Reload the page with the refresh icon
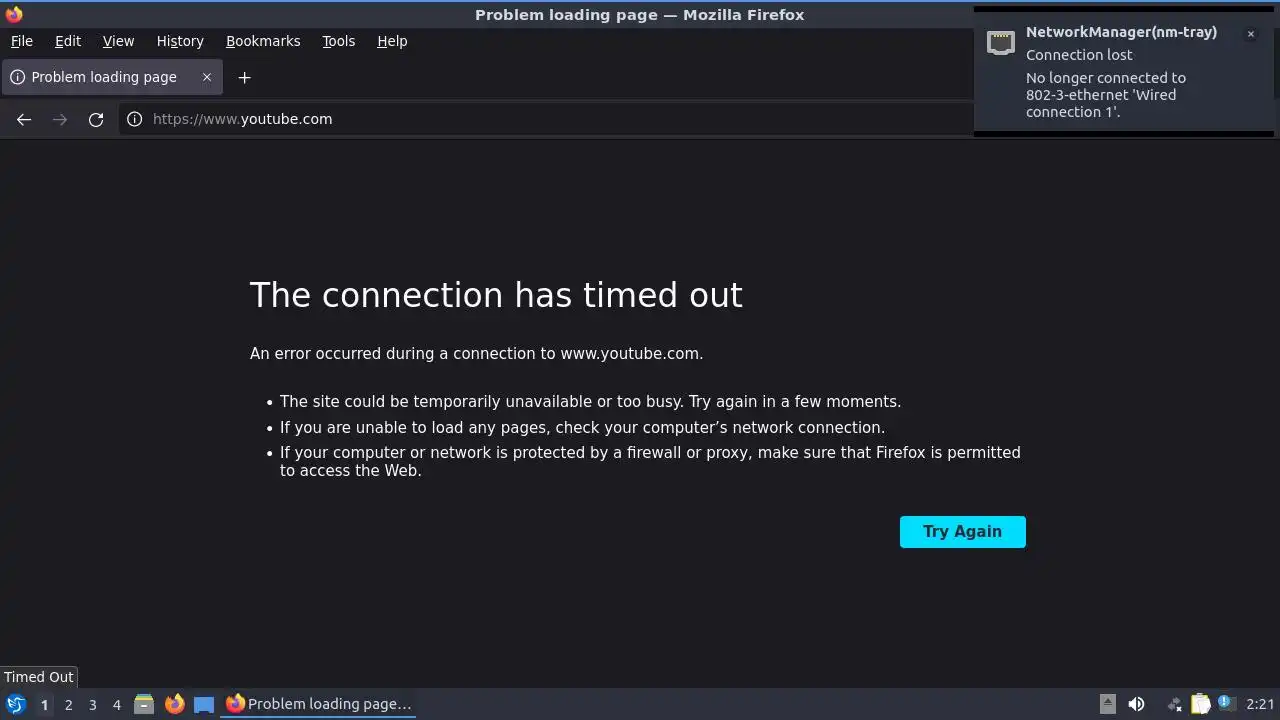Viewport: 1280px width, 720px height. click(96, 119)
